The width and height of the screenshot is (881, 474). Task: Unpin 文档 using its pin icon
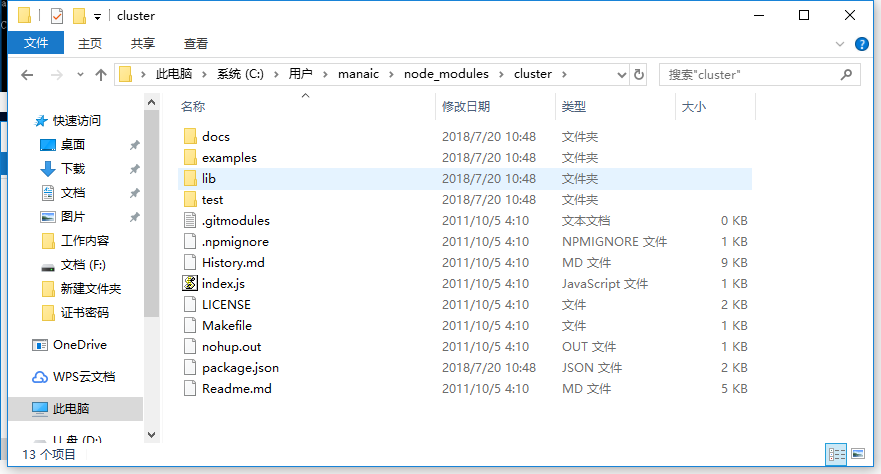point(134,193)
